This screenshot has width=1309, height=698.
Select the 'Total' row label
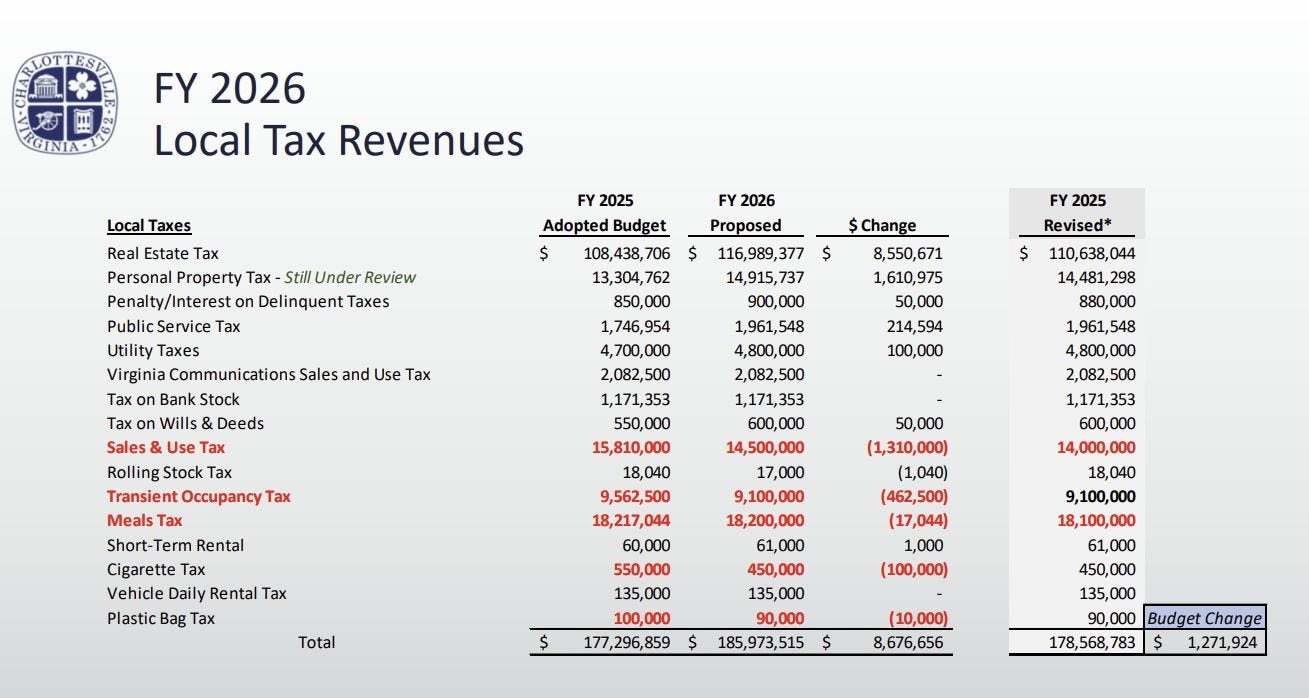point(317,642)
